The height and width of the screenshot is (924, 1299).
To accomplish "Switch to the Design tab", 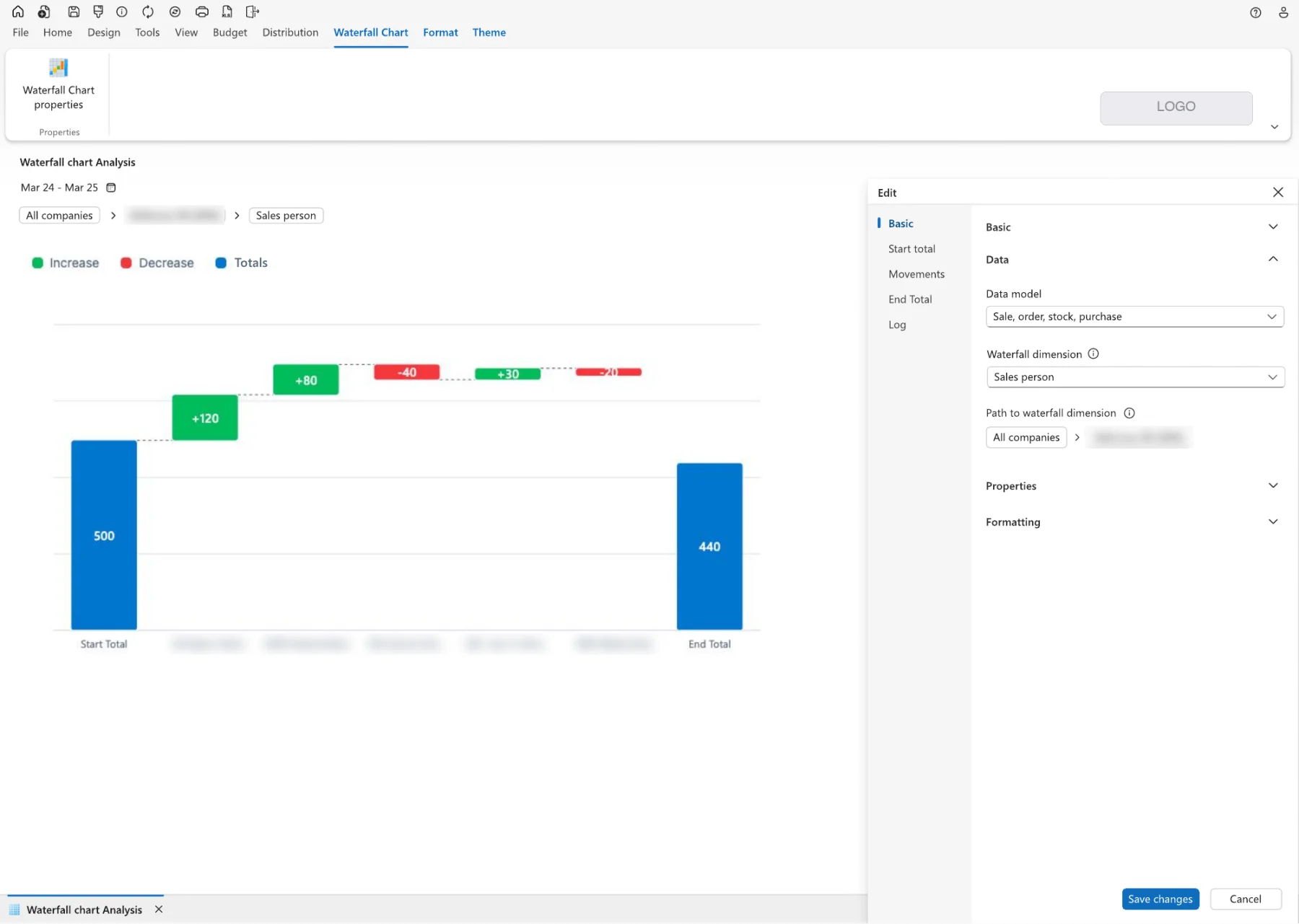I will tap(104, 32).
